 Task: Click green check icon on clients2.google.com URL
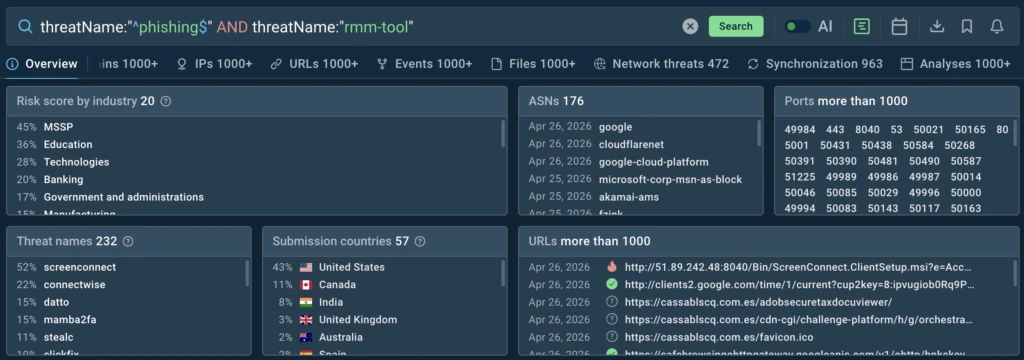click(611, 284)
